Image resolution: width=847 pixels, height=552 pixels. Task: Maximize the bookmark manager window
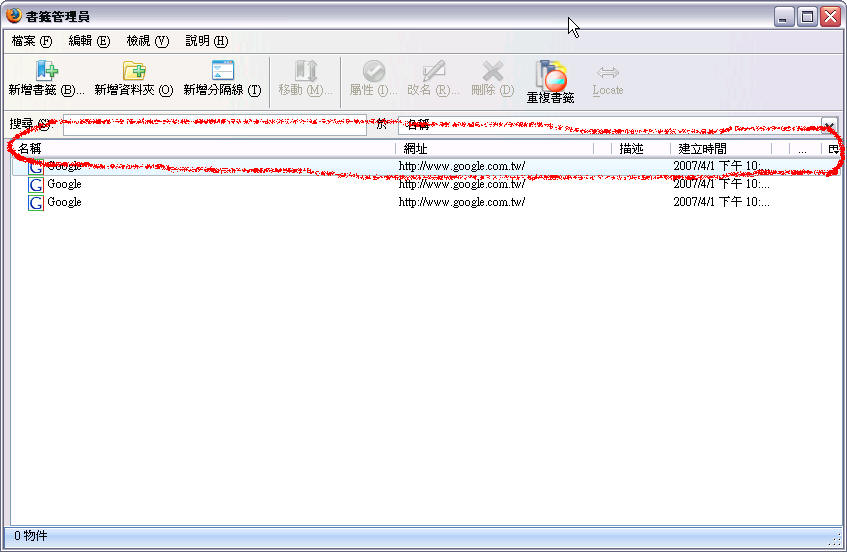click(x=807, y=17)
